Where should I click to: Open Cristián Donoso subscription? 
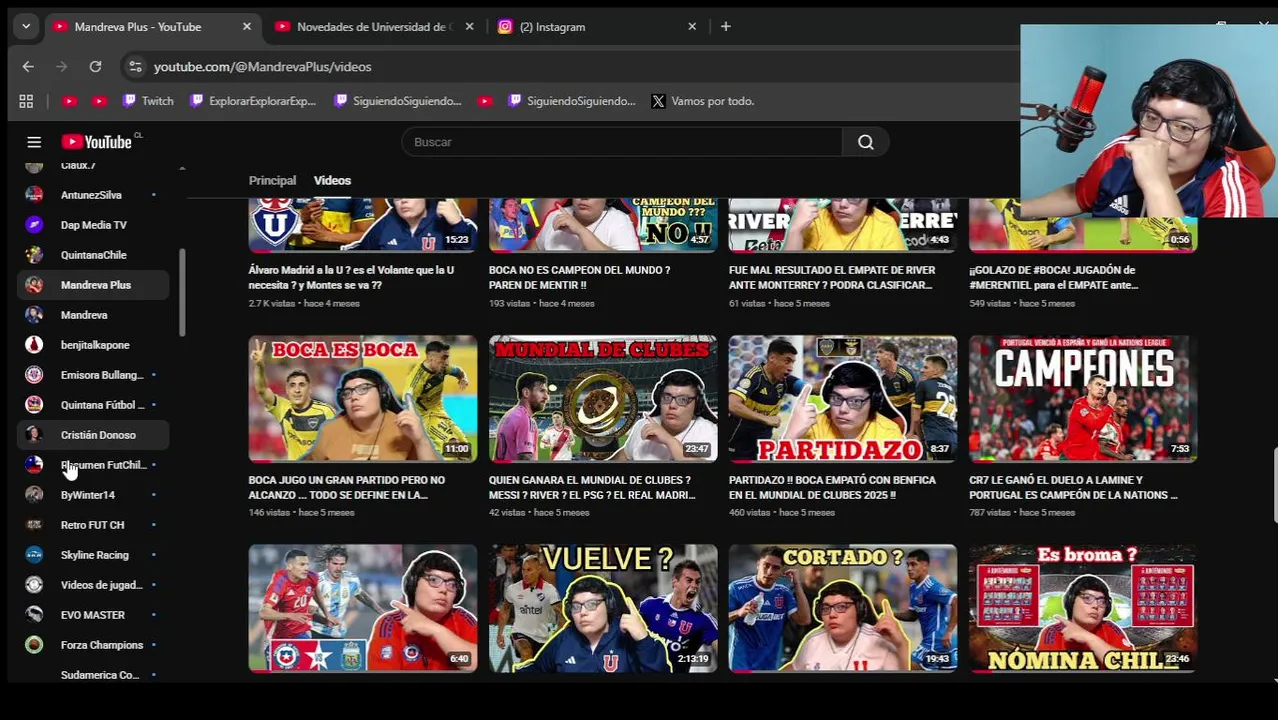pyautogui.click(x=93, y=435)
